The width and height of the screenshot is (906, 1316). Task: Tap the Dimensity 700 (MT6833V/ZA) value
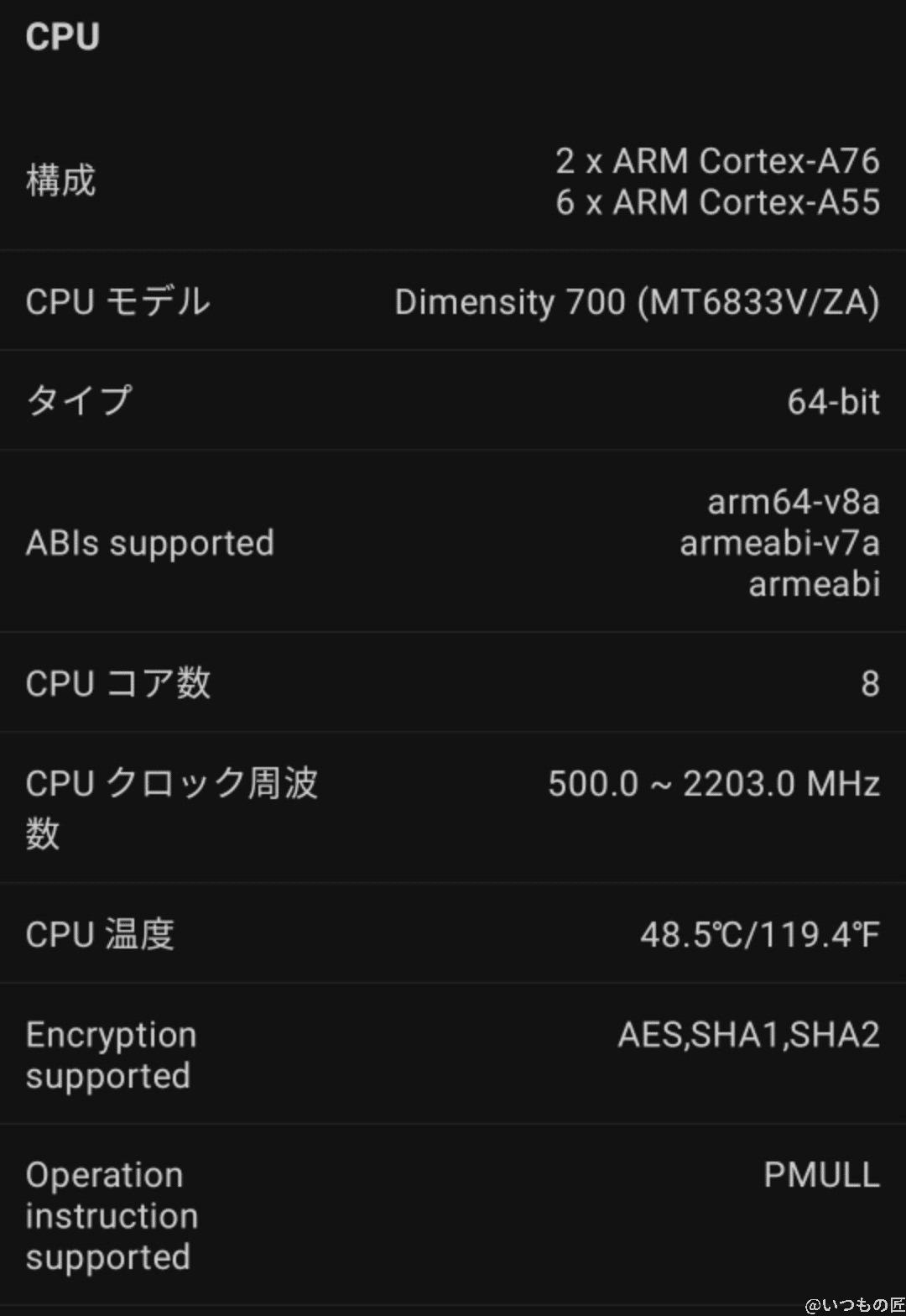(637, 302)
